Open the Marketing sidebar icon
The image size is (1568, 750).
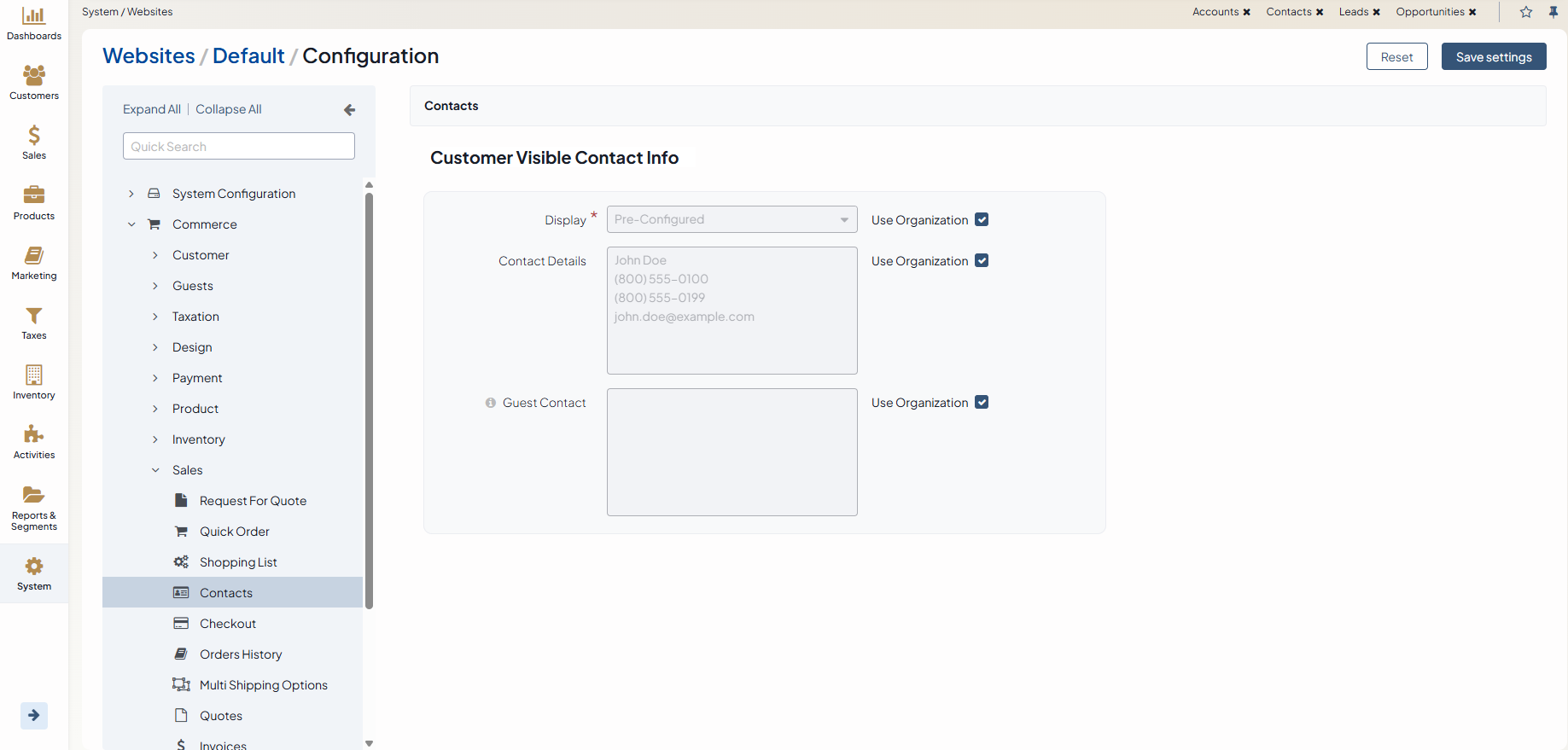pyautogui.click(x=34, y=255)
